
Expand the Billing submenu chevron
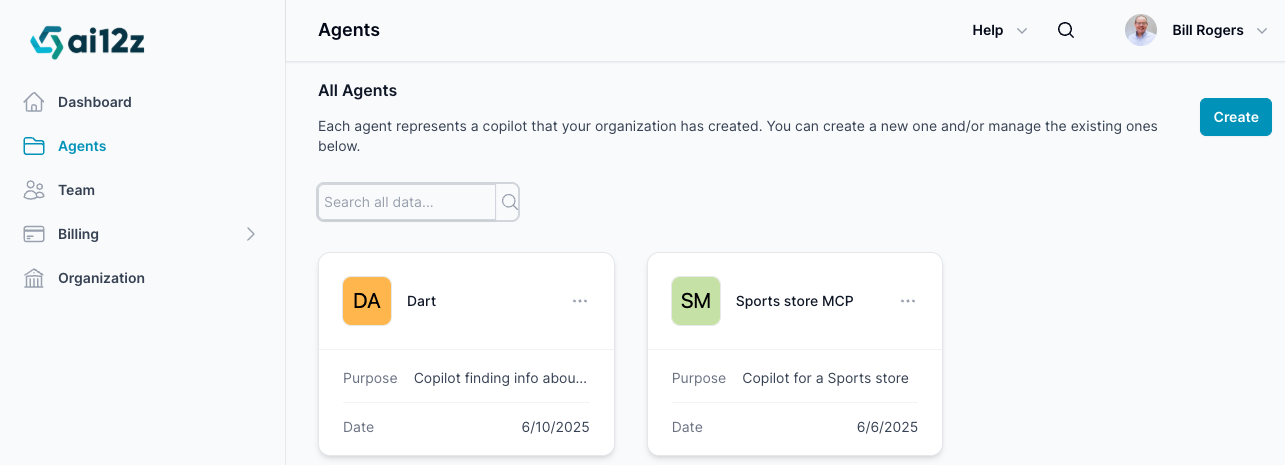[x=251, y=234]
